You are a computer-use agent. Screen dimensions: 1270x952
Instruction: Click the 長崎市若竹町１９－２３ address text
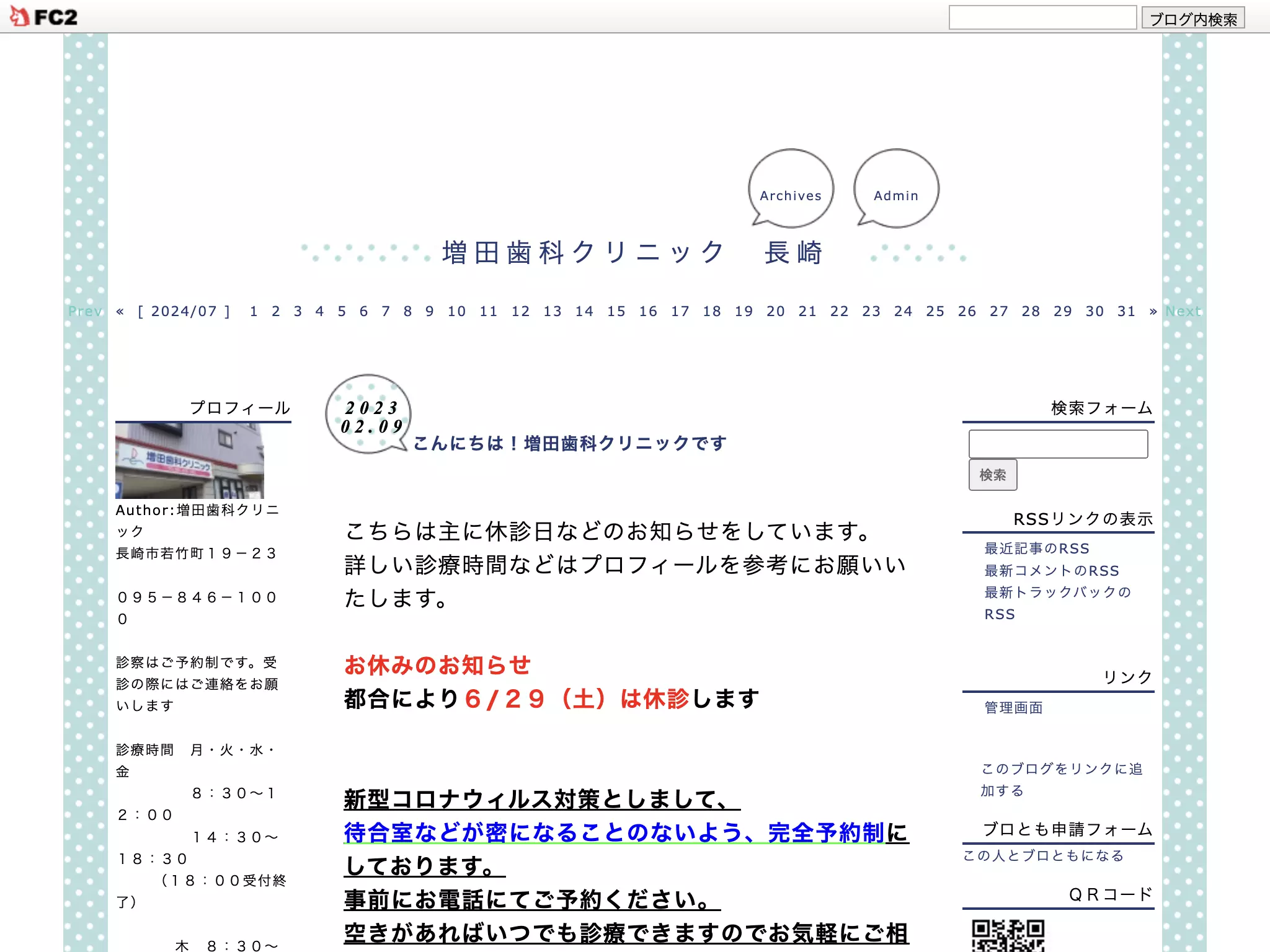coord(197,553)
